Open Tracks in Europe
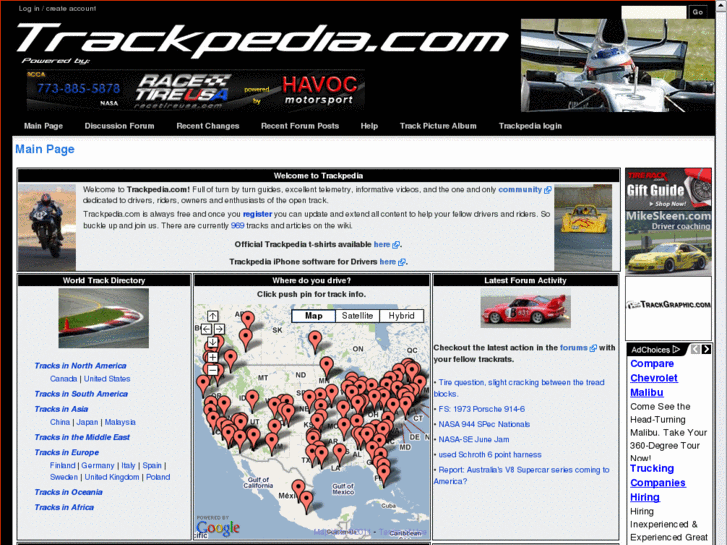 point(67,452)
